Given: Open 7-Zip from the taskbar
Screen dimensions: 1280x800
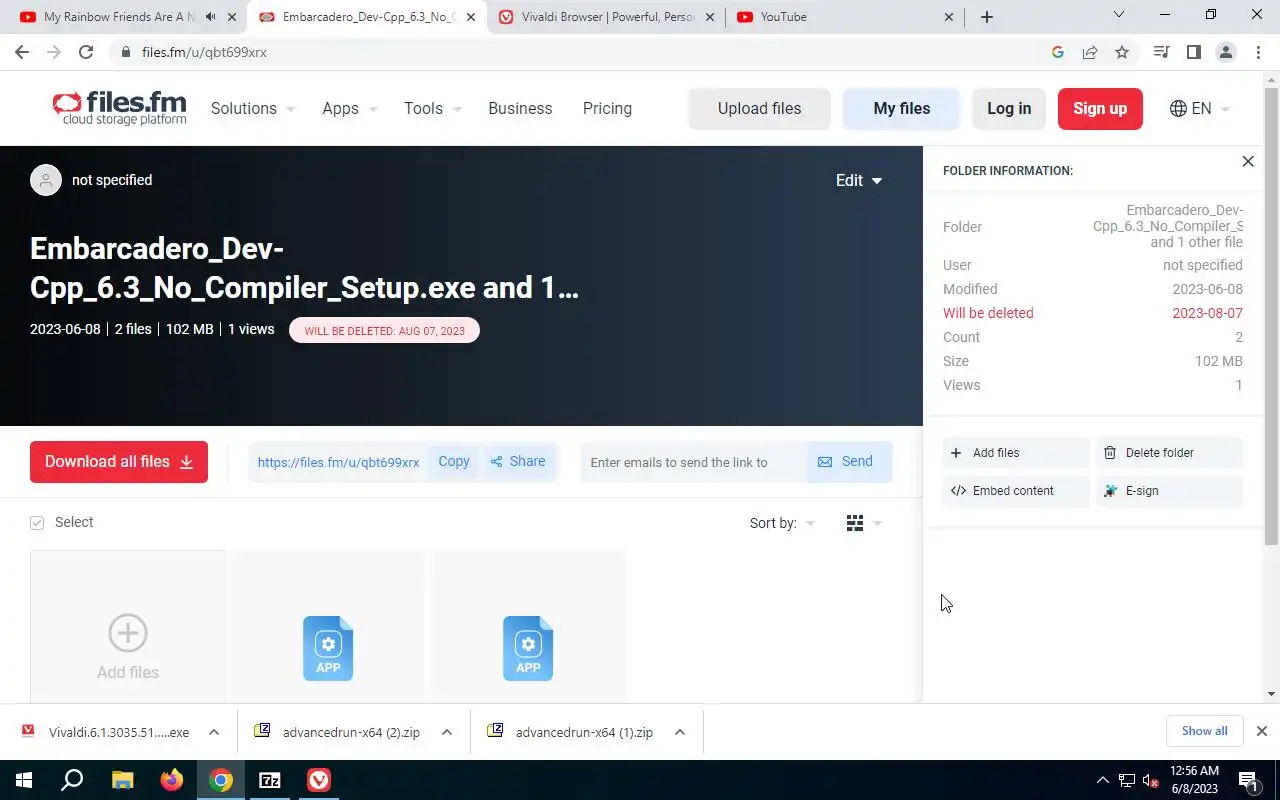Looking at the screenshot, I should (270, 780).
